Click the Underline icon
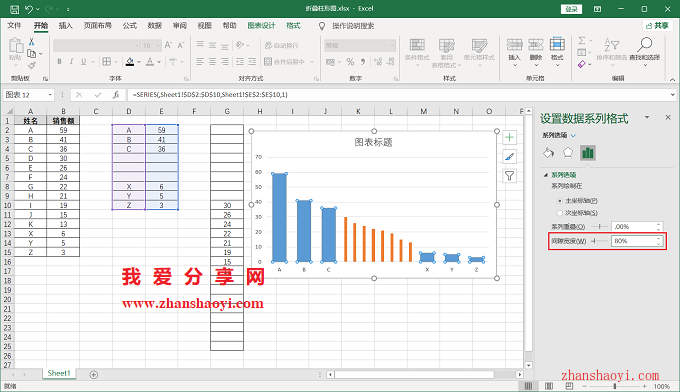The image size is (680, 392). (83, 62)
